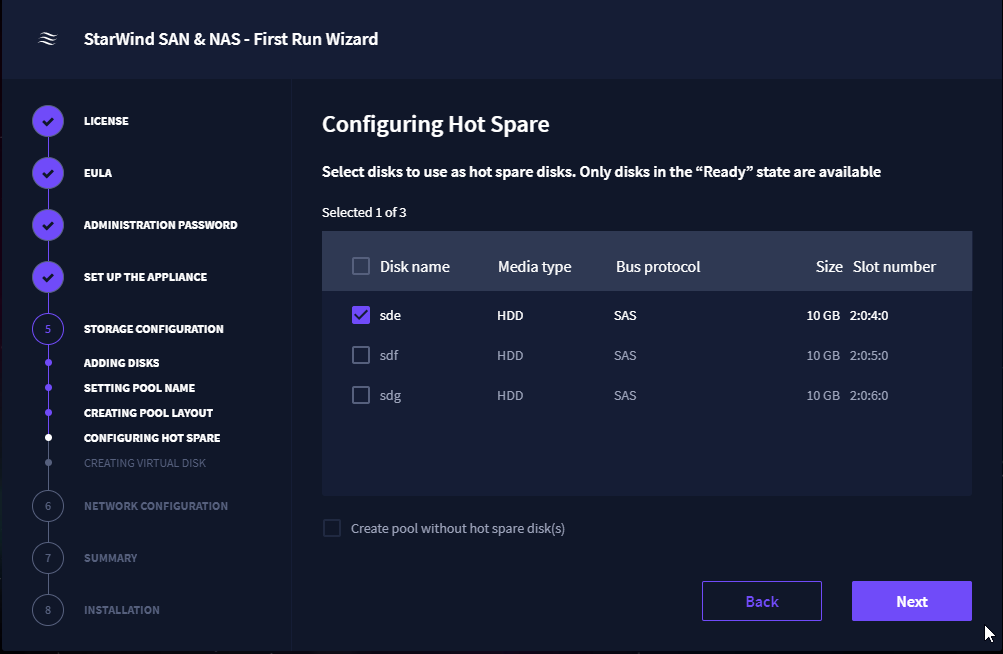Open the SETTING POOL NAME sub-step

pyautogui.click(x=139, y=388)
